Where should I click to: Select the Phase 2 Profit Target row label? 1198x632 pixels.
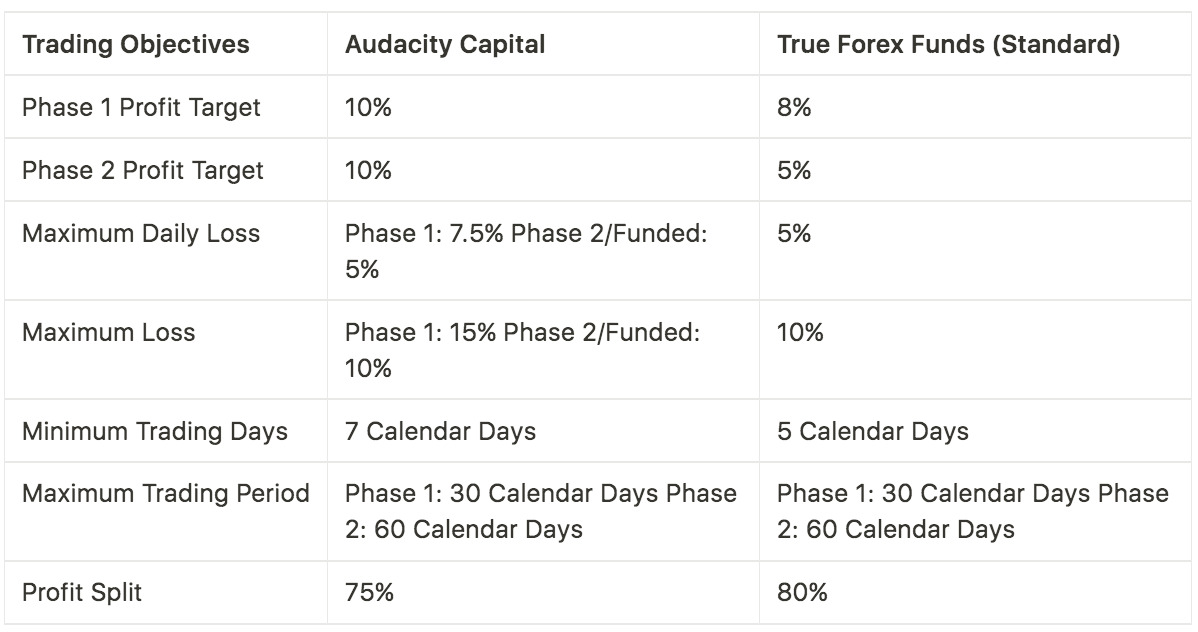coord(142,170)
